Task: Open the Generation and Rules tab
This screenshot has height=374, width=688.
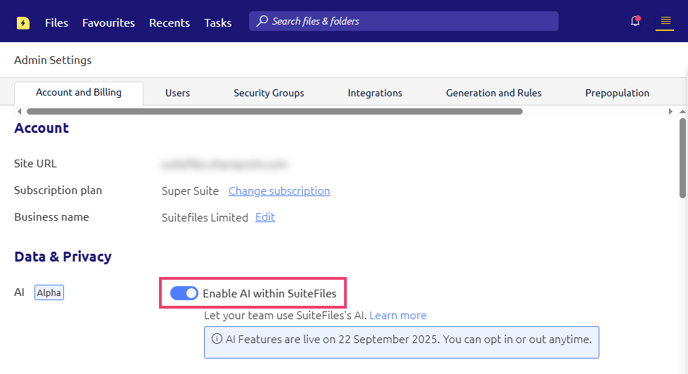Action: tap(494, 93)
